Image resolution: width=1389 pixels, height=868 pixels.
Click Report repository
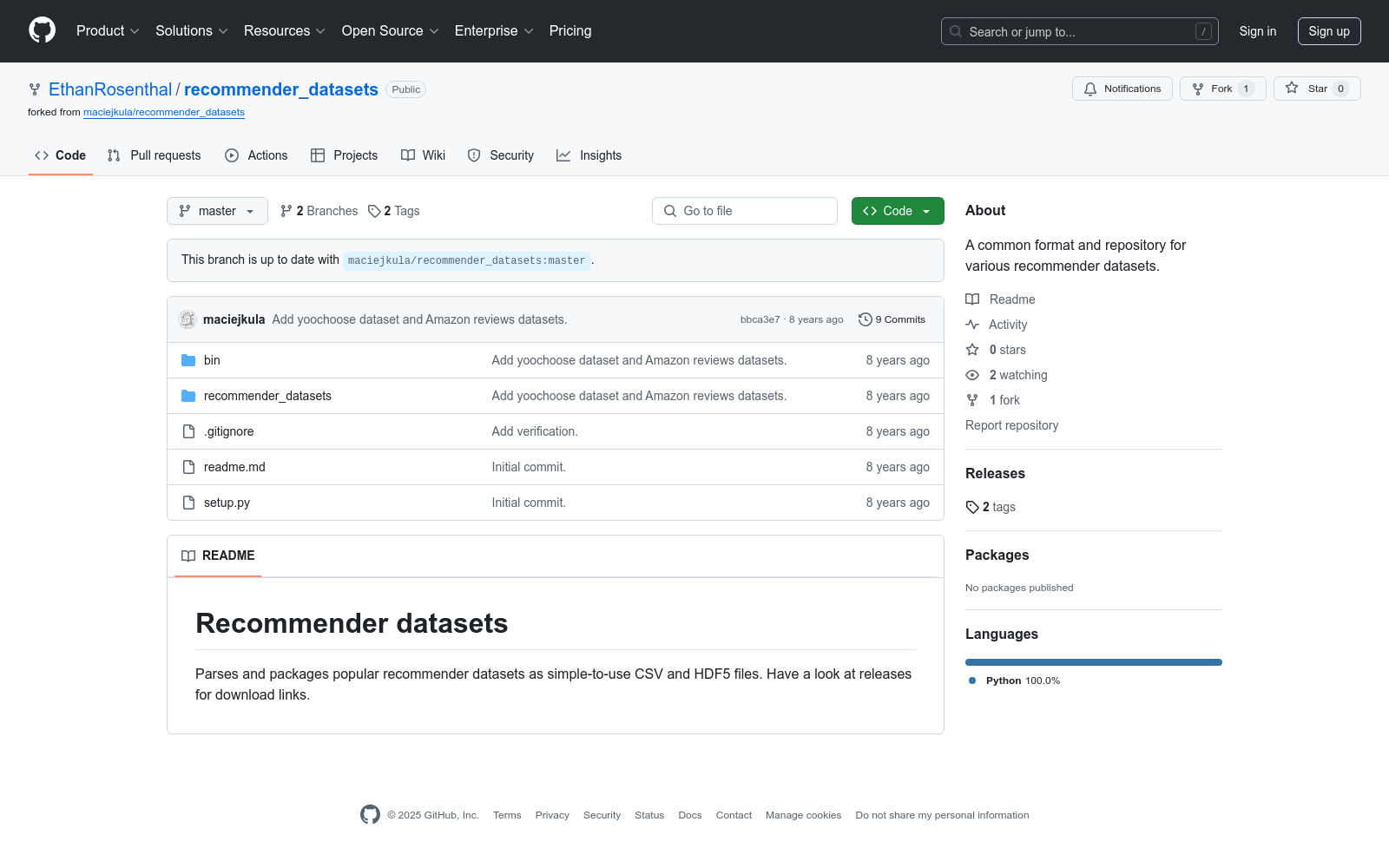pos(1012,425)
